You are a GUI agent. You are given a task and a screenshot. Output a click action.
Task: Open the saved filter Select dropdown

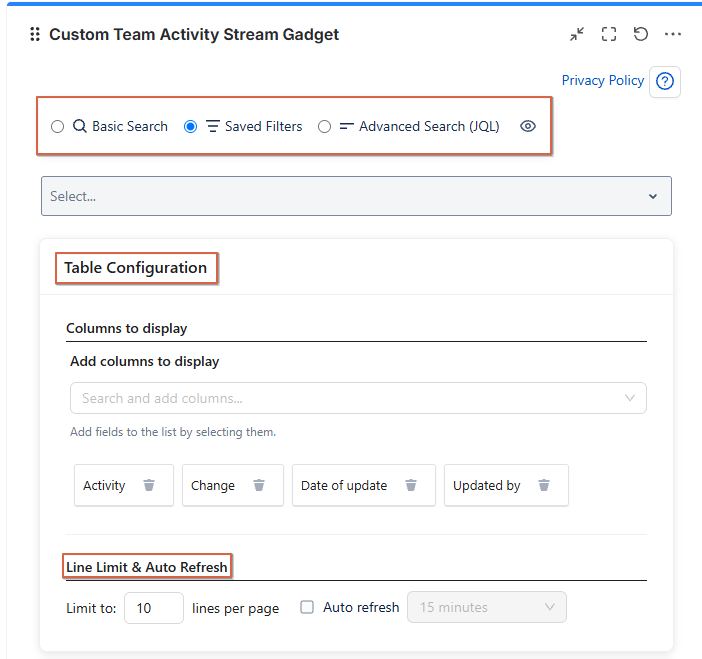pos(356,196)
